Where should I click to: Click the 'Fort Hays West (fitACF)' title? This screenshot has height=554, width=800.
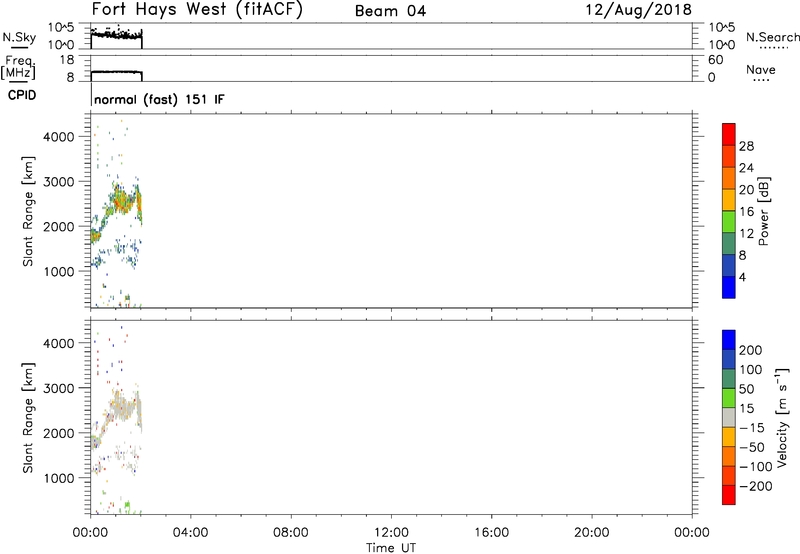[x=197, y=9]
